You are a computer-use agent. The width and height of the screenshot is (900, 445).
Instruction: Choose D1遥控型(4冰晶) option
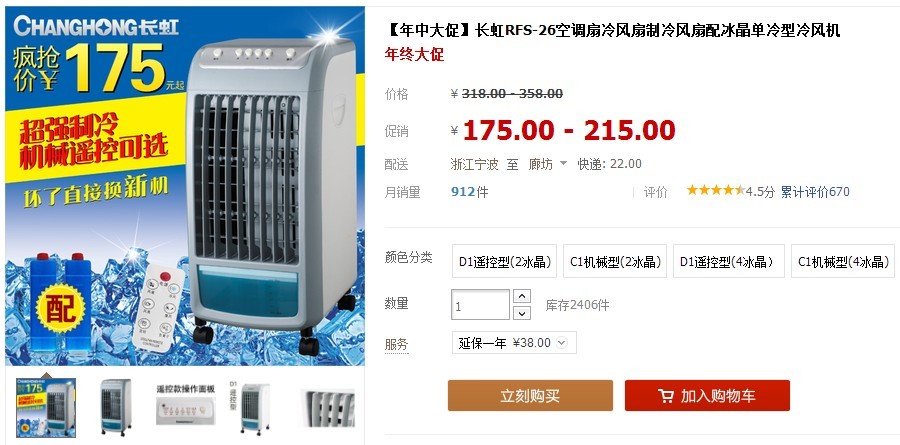(728, 262)
